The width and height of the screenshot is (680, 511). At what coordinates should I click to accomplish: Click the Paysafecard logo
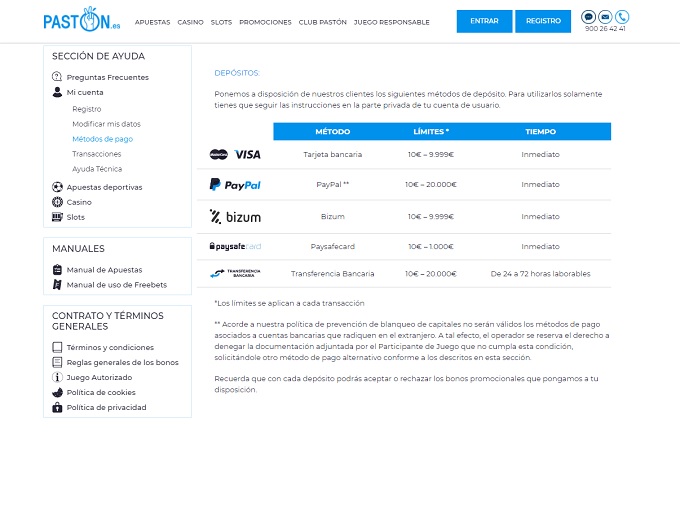pos(235,246)
